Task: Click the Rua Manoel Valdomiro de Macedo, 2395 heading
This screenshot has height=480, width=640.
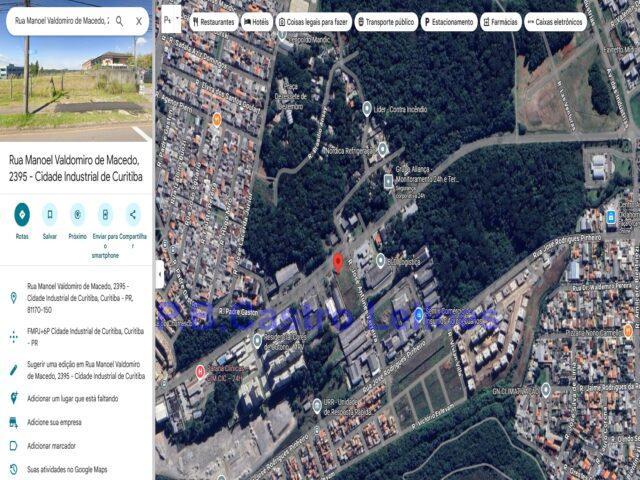Action: coord(76,168)
